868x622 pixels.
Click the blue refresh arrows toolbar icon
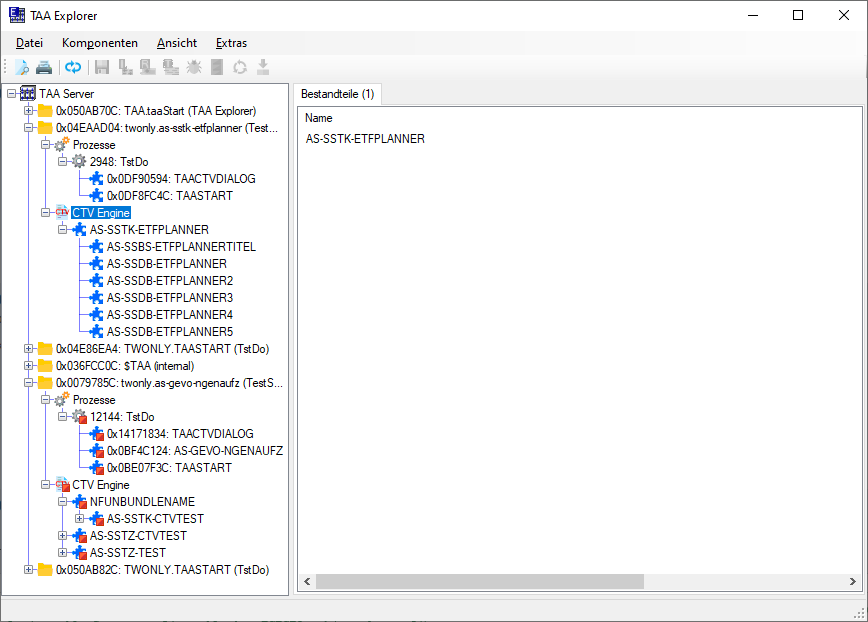pyautogui.click(x=73, y=68)
